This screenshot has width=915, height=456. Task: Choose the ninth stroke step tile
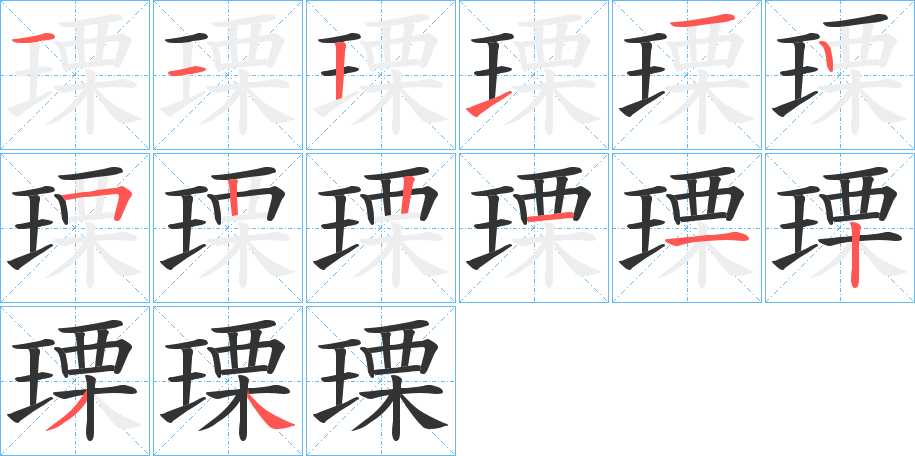click(x=381, y=228)
